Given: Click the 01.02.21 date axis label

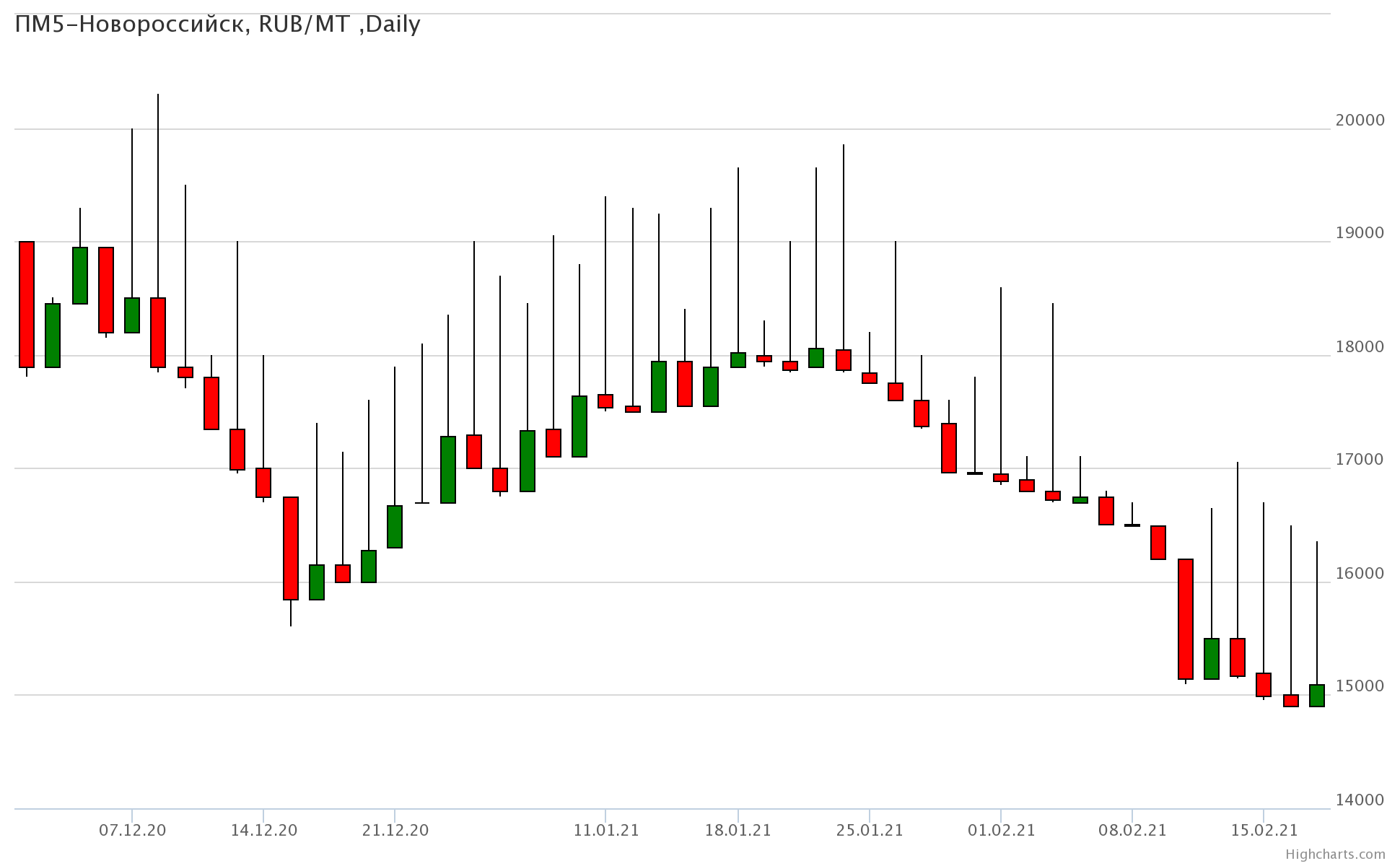Looking at the screenshot, I should click(x=1001, y=831).
